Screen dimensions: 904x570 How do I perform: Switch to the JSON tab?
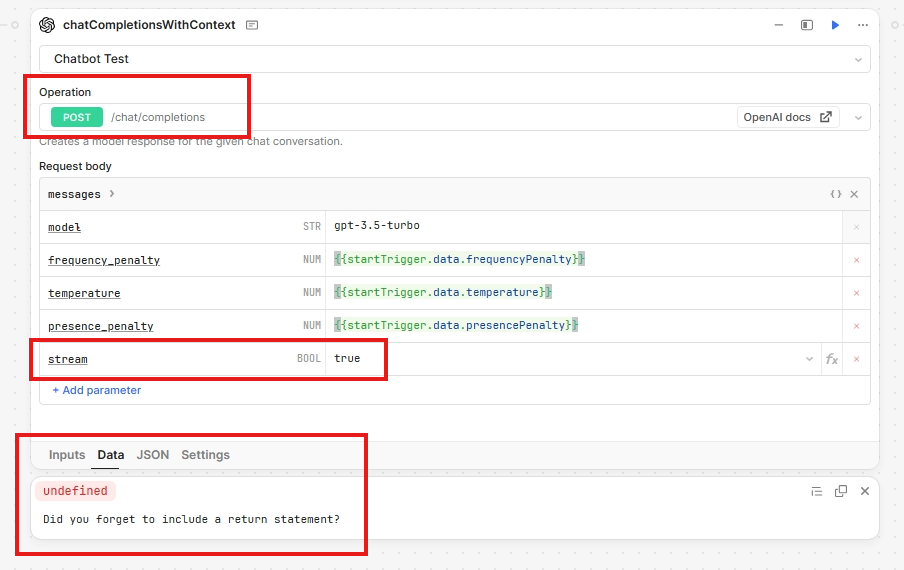pyautogui.click(x=153, y=455)
